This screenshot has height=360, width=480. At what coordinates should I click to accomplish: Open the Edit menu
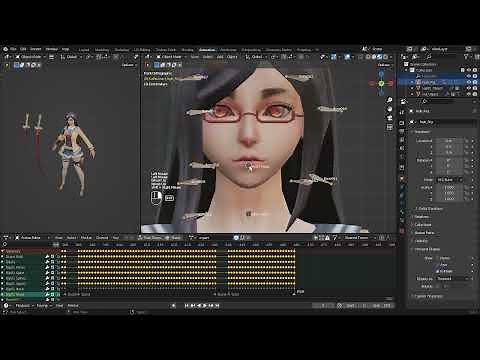coord(23,49)
